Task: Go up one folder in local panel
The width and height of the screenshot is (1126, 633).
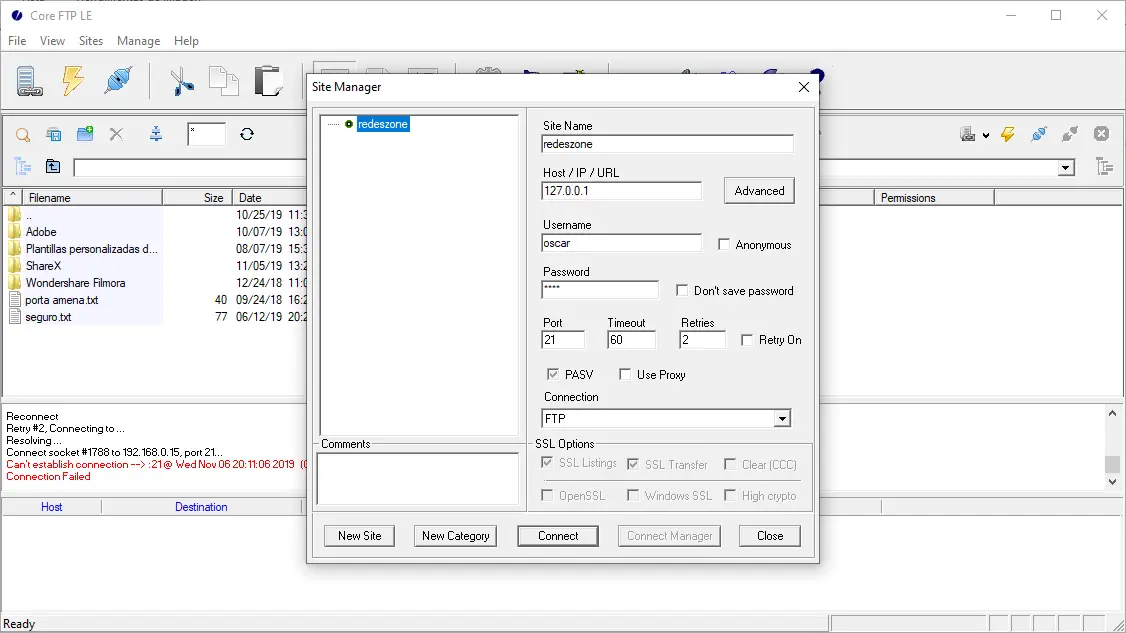Action: click(53, 167)
